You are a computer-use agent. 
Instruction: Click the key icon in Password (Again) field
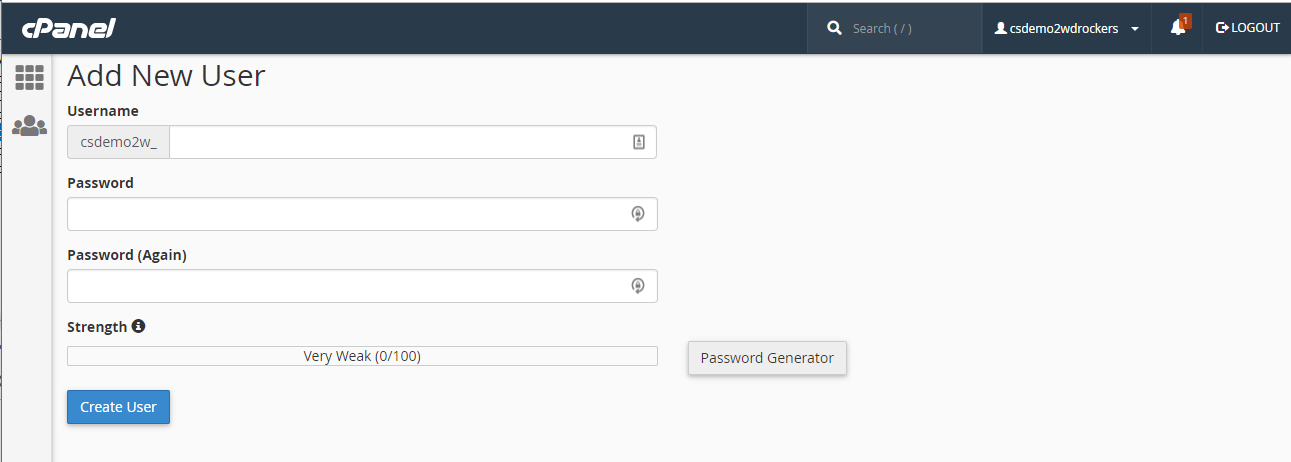(638, 286)
